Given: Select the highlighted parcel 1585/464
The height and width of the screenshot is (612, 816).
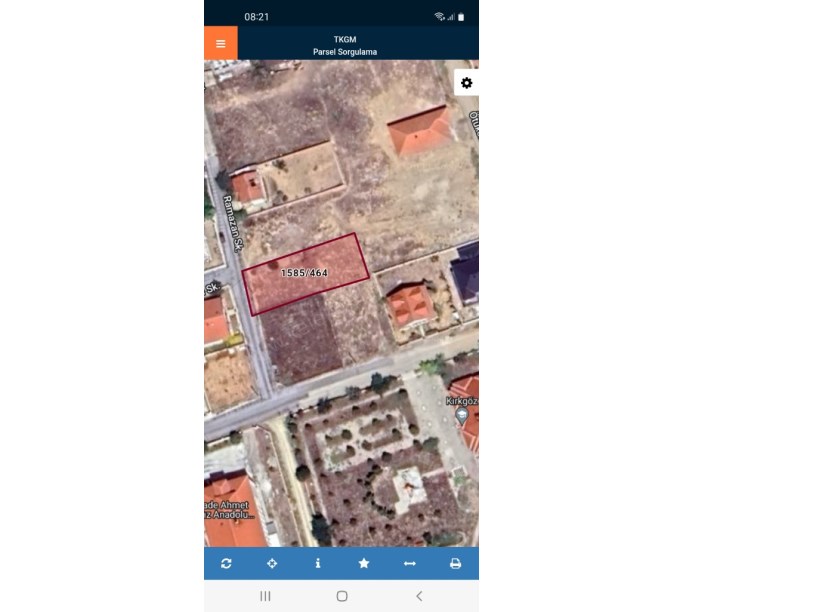Looking at the screenshot, I should pyautogui.click(x=305, y=273).
